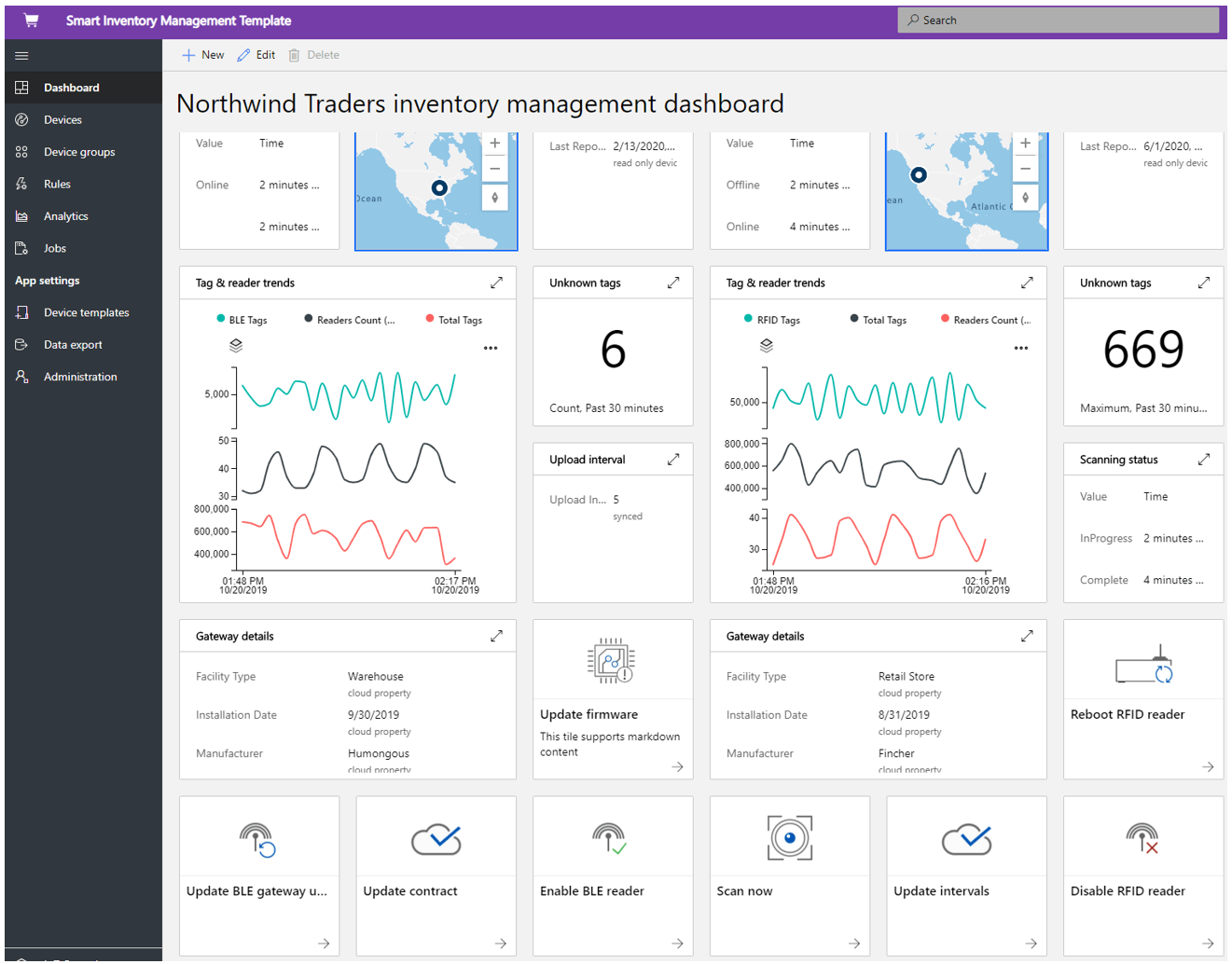Expand the Scanning status tile
The height and width of the screenshot is (964, 1232).
click(1204, 460)
